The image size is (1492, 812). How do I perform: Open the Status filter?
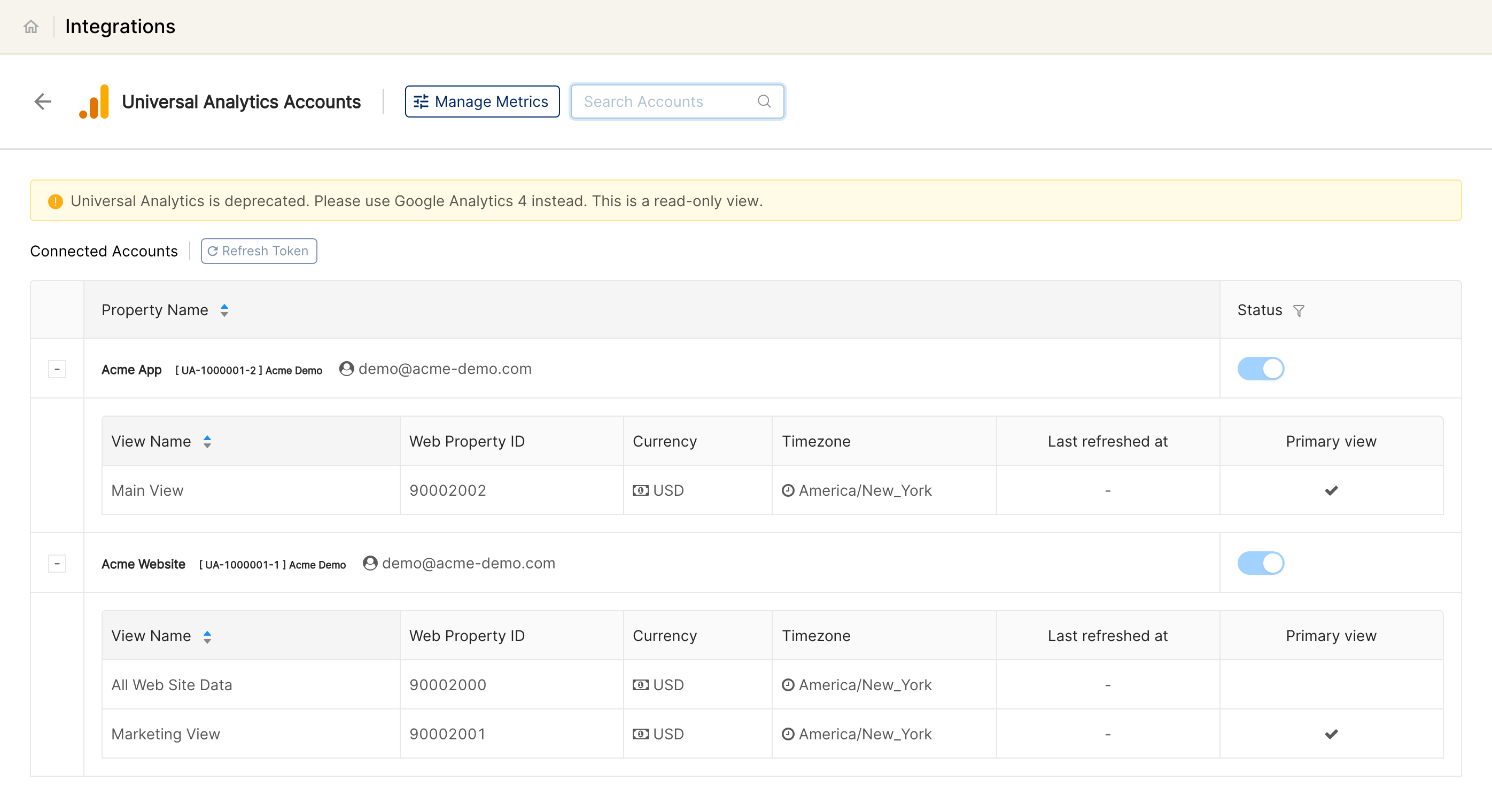(x=1299, y=310)
